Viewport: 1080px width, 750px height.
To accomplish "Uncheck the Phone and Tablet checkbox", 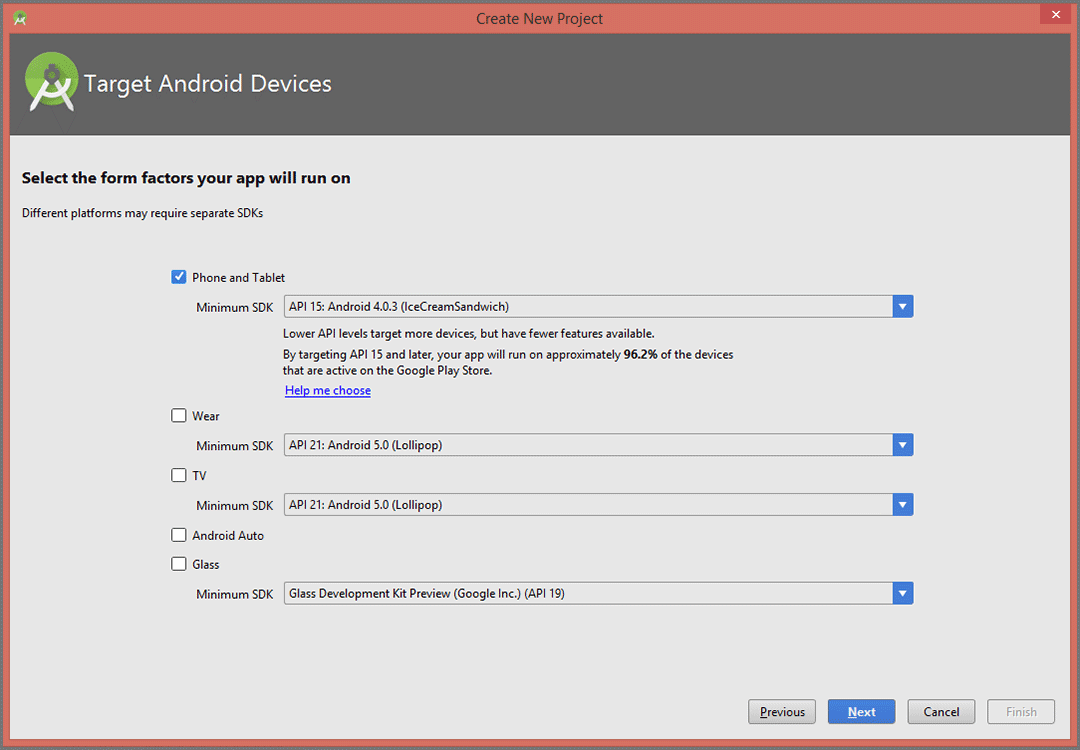I will pyautogui.click(x=178, y=277).
